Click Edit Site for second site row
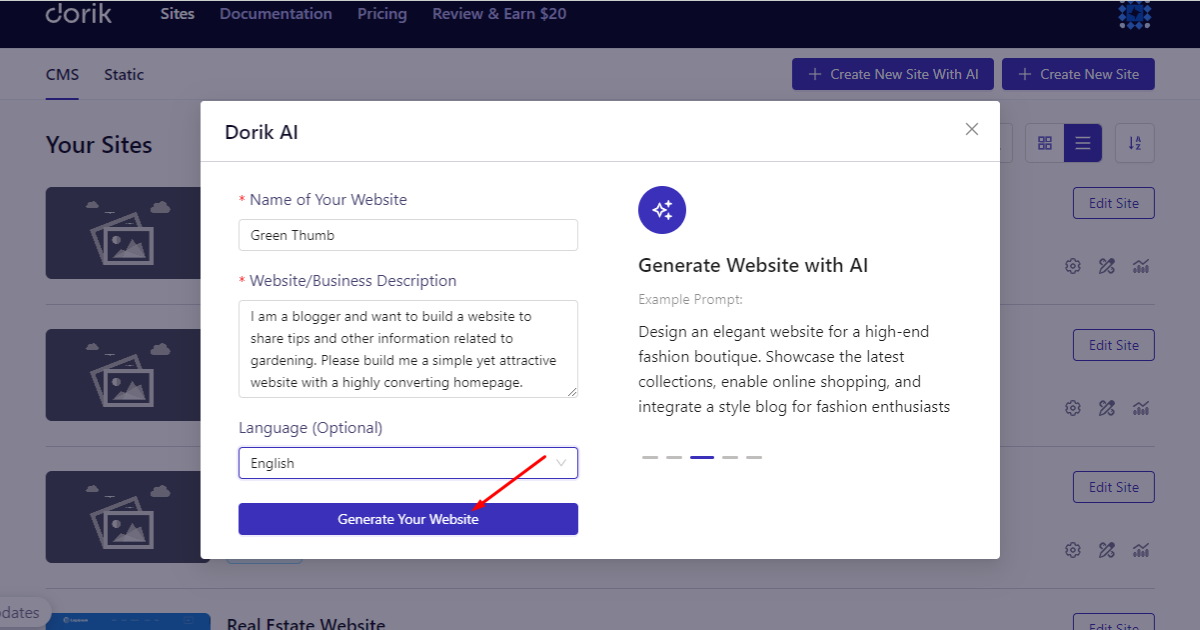Image resolution: width=1200 pixels, height=630 pixels. tap(1114, 345)
